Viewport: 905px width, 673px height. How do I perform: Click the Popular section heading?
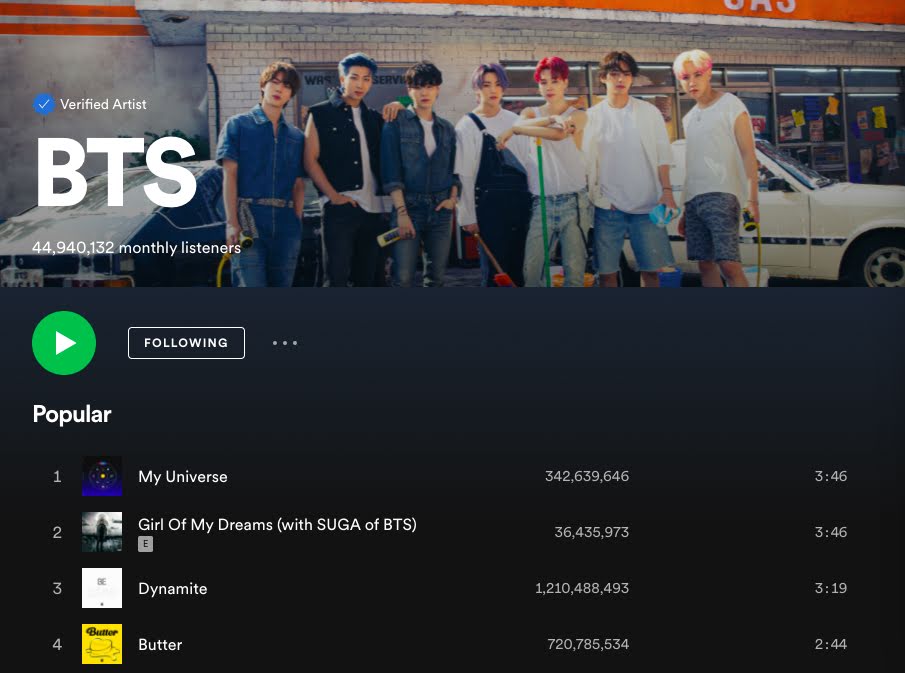[x=72, y=414]
